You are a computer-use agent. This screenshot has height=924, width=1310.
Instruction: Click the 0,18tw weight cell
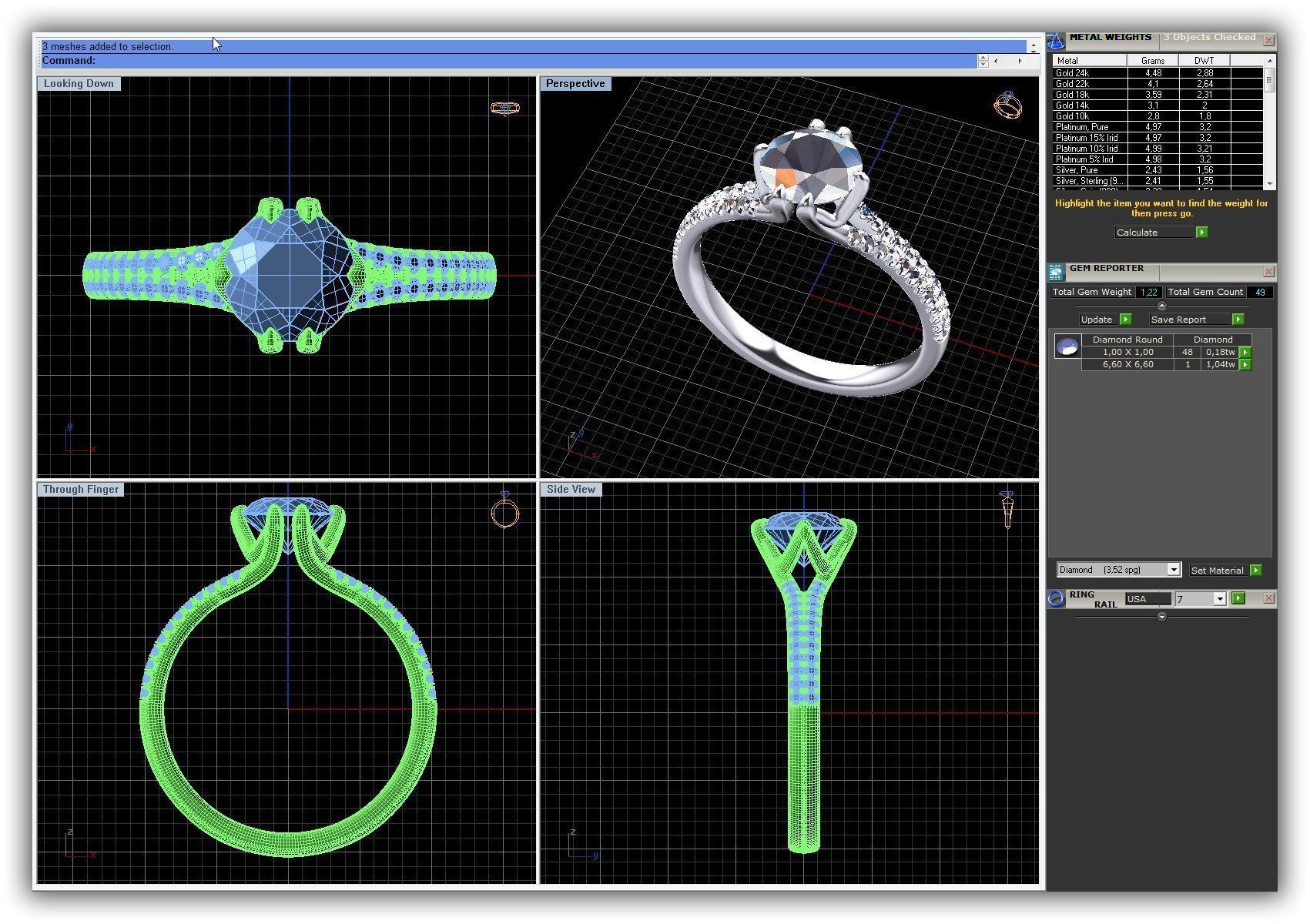click(x=1220, y=352)
